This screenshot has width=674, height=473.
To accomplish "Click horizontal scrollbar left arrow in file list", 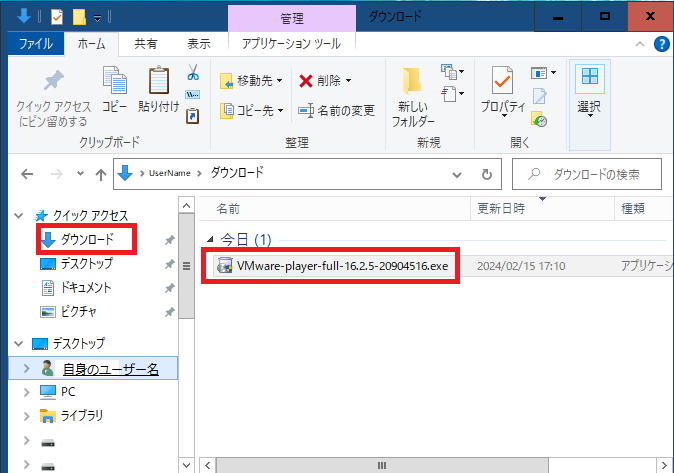I will click(x=208, y=466).
